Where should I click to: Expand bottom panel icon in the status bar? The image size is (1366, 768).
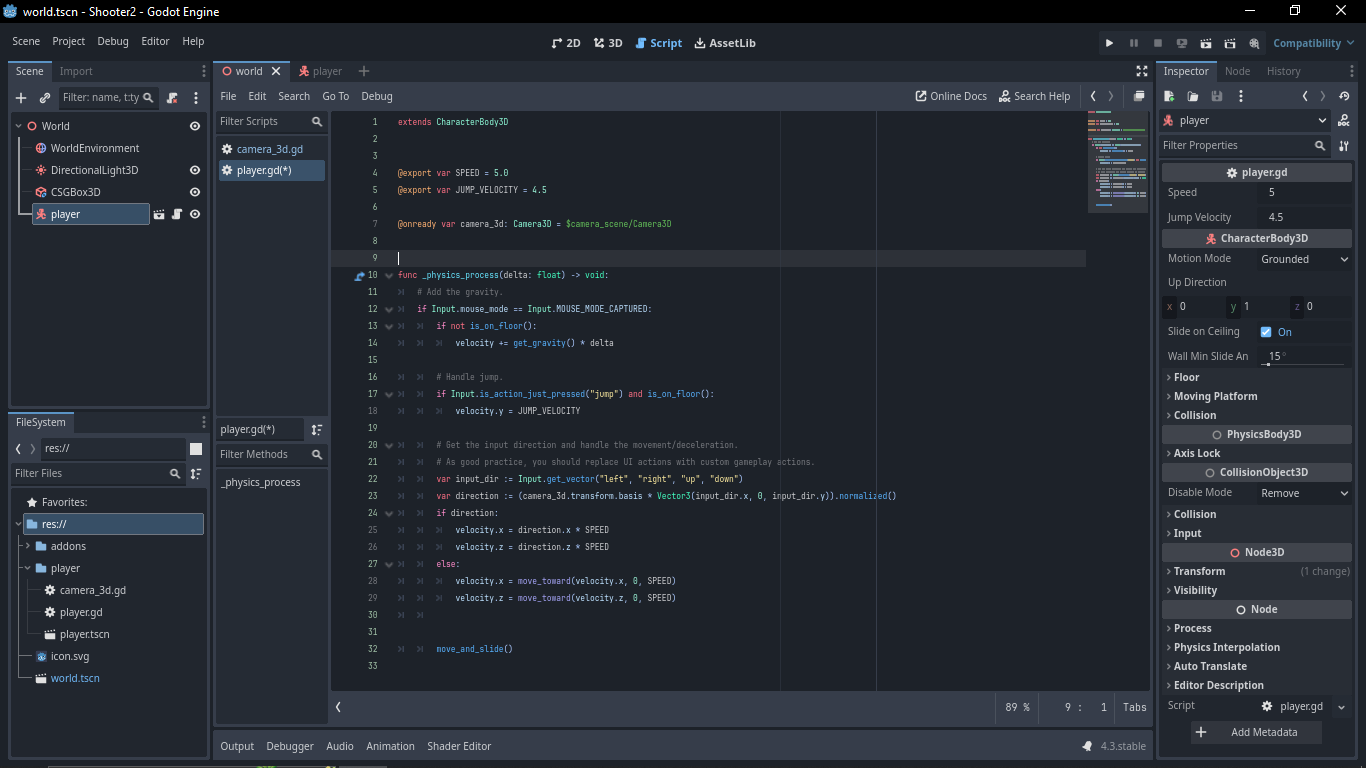point(1087,746)
